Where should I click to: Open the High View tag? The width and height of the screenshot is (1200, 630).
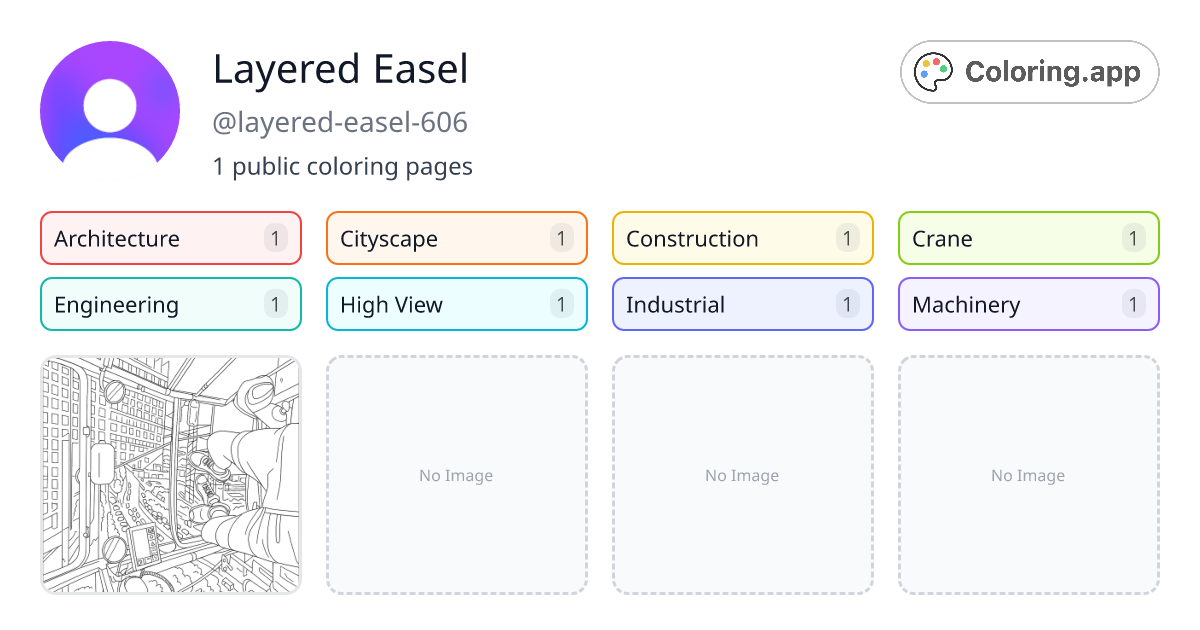tap(457, 304)
